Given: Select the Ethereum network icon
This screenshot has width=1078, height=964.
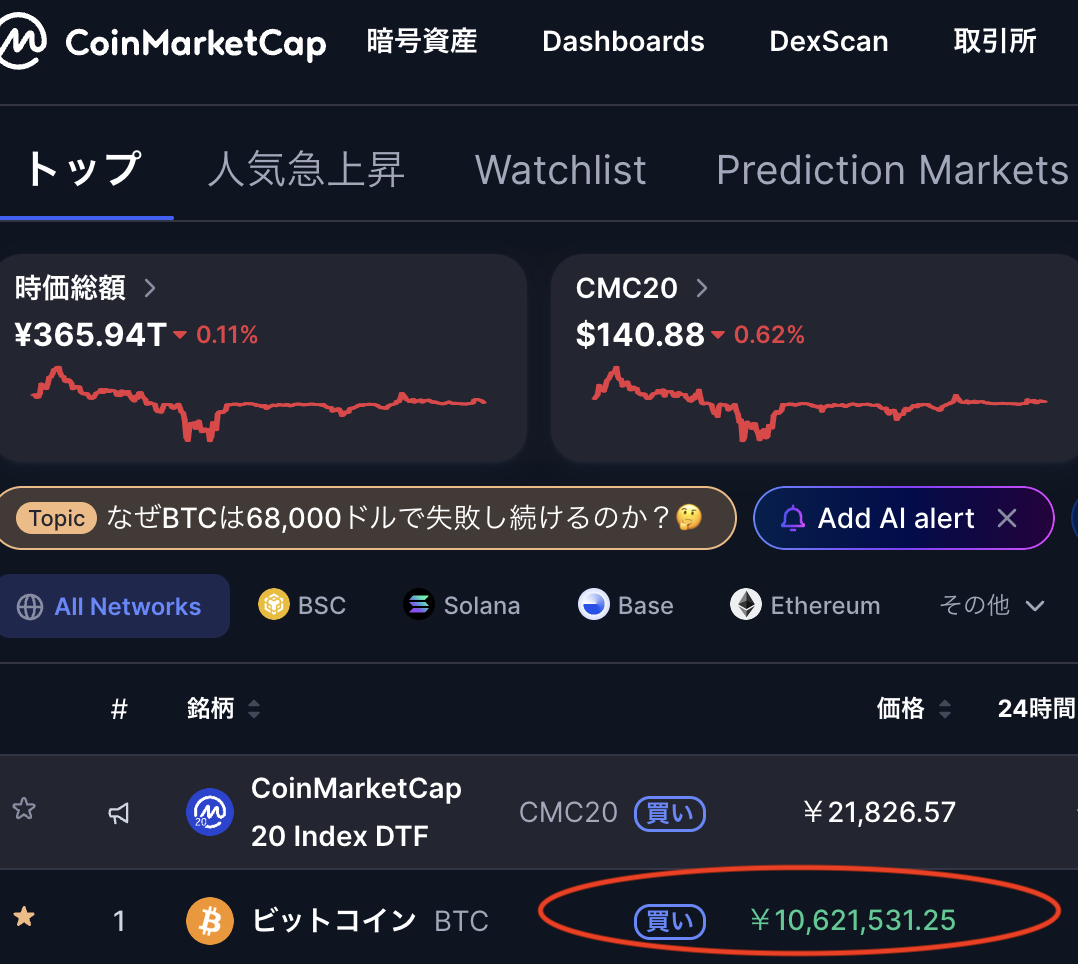Looking at the screenshot, I should pos(746,606).
